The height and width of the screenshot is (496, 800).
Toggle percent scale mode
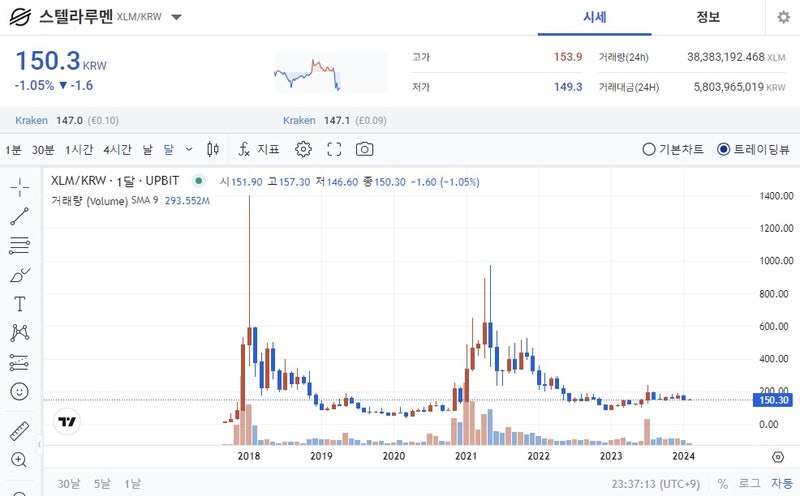722,484
